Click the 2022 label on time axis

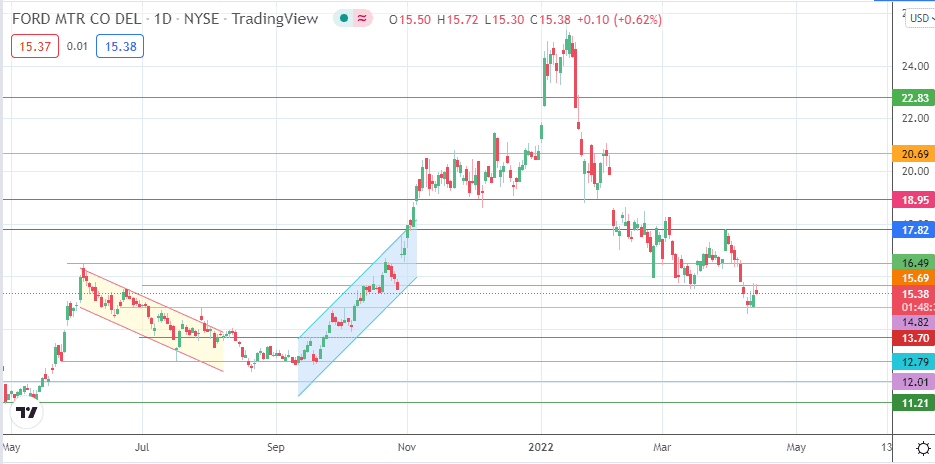542,447
